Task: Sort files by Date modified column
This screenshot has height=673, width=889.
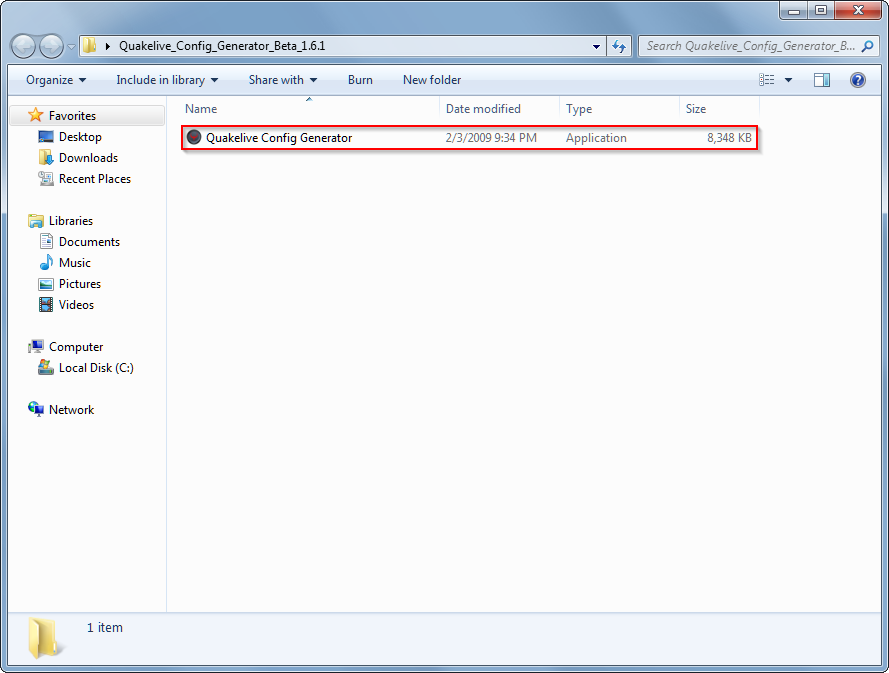Action: click(483, 109)
